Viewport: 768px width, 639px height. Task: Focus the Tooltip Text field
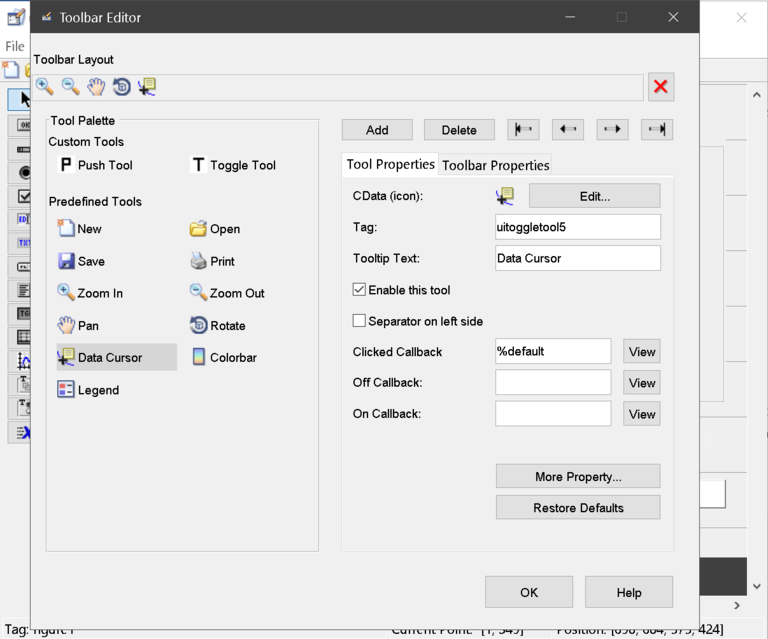(x=578, y=258)
